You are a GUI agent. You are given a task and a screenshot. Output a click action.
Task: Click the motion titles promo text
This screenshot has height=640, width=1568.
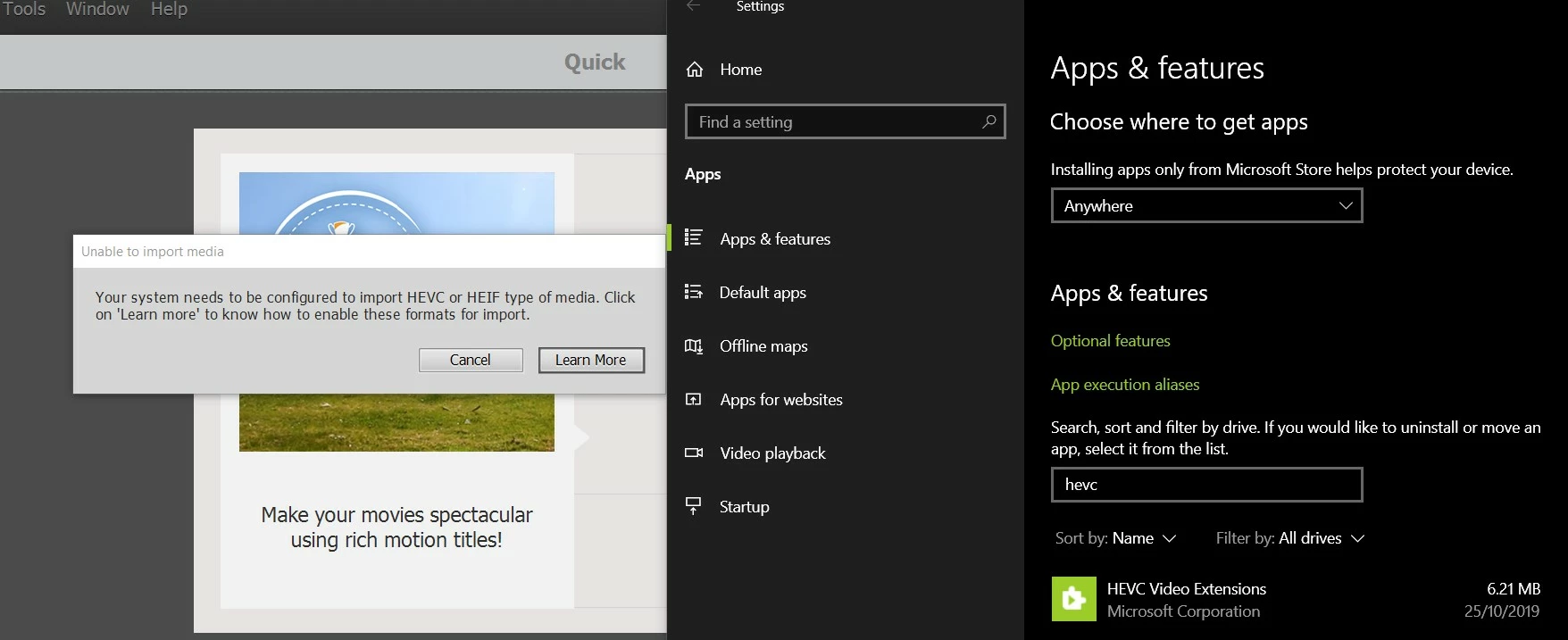396,528
